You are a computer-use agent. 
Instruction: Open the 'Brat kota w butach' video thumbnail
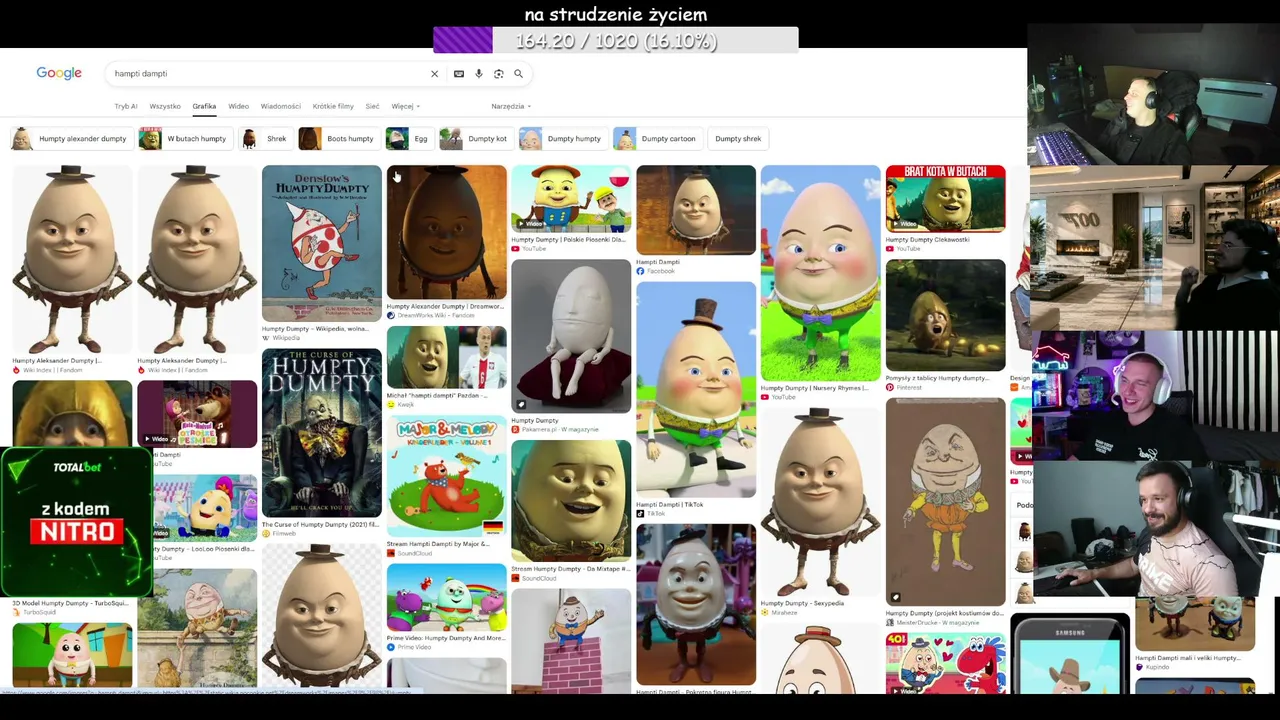(945, 199)
